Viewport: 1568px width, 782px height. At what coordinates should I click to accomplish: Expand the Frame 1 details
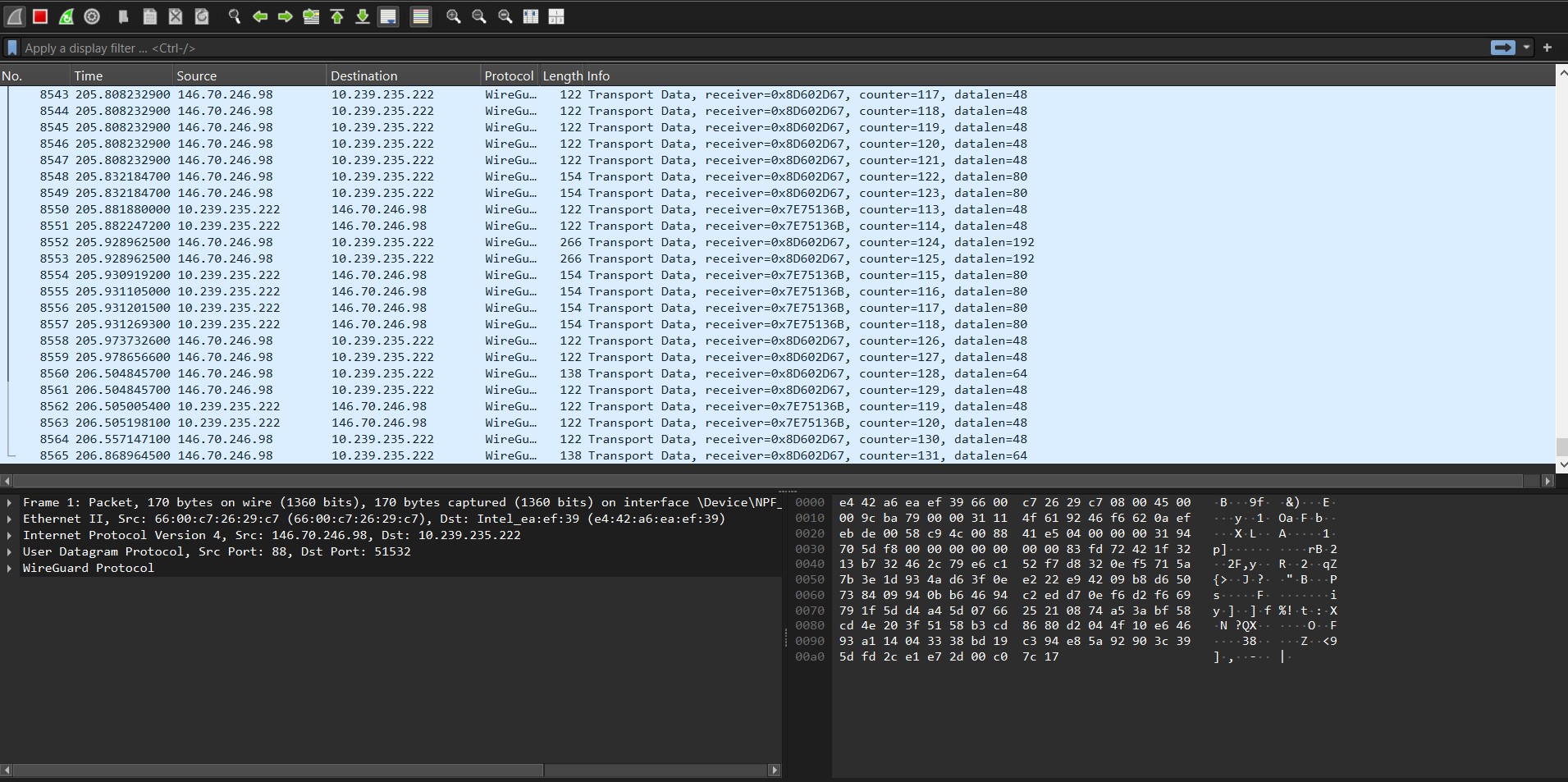click(9, 502)
